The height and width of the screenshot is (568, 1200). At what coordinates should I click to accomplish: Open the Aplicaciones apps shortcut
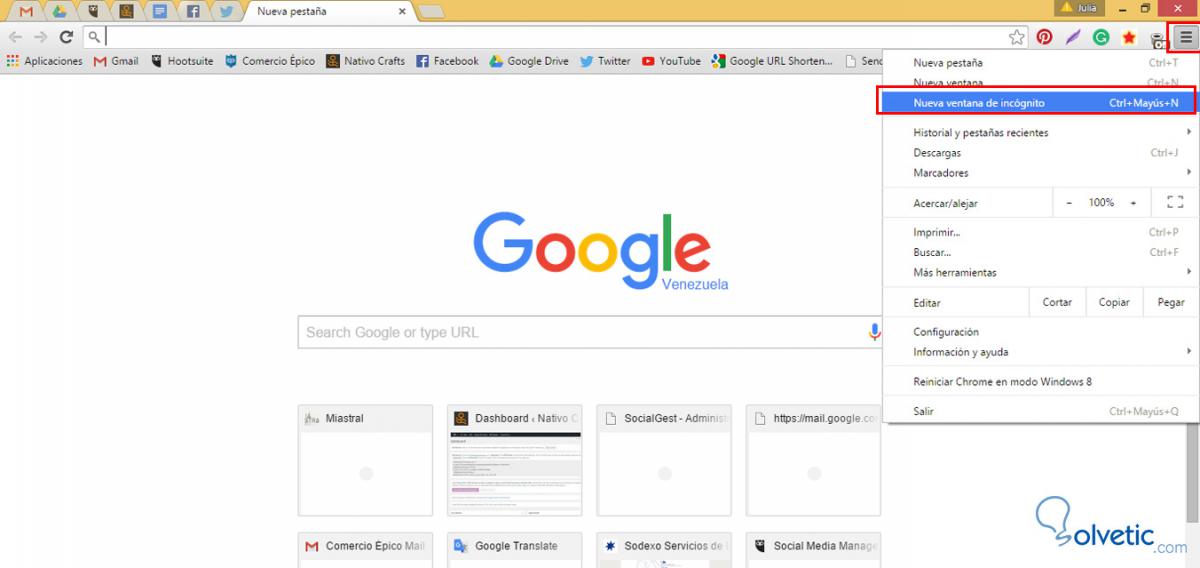point(44,61)
